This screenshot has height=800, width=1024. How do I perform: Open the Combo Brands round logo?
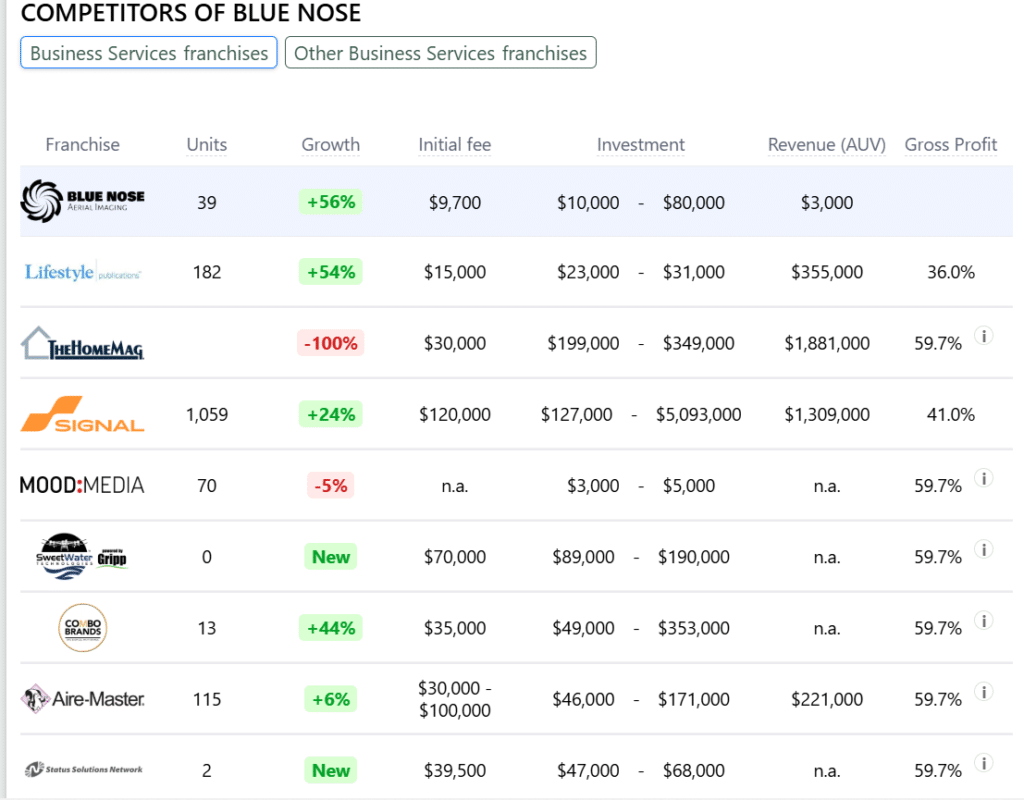pos(82,628)
